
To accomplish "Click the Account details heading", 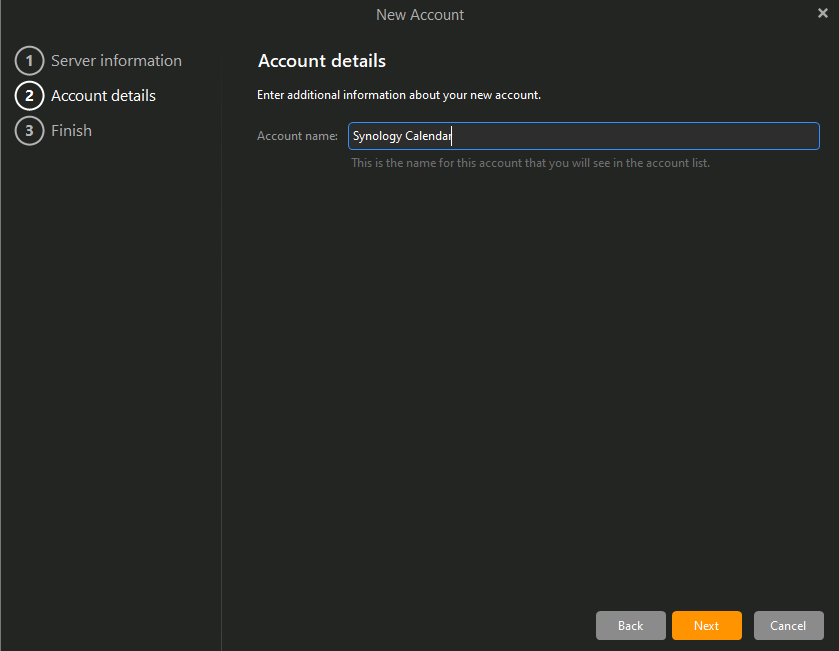I will [x=322, y=61].
